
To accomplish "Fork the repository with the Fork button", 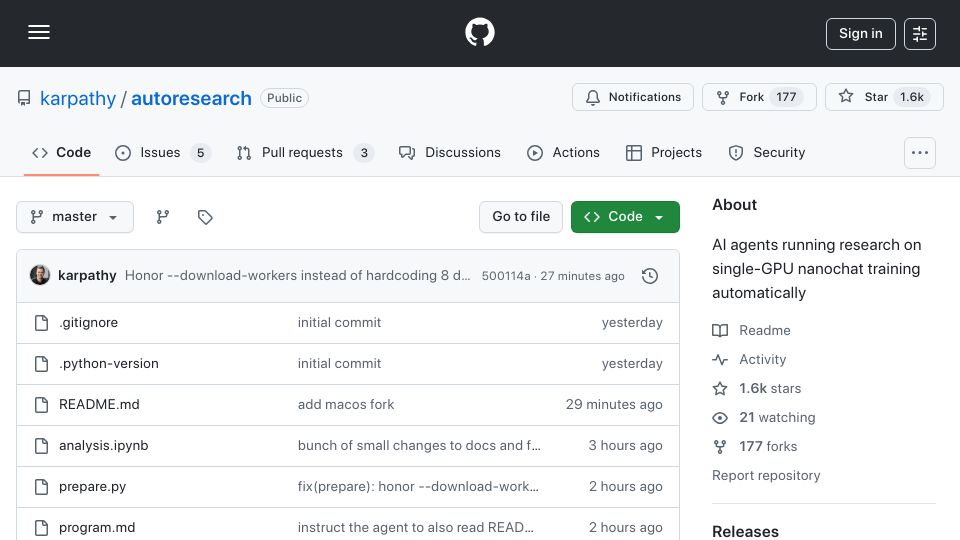I will point(759,97).
